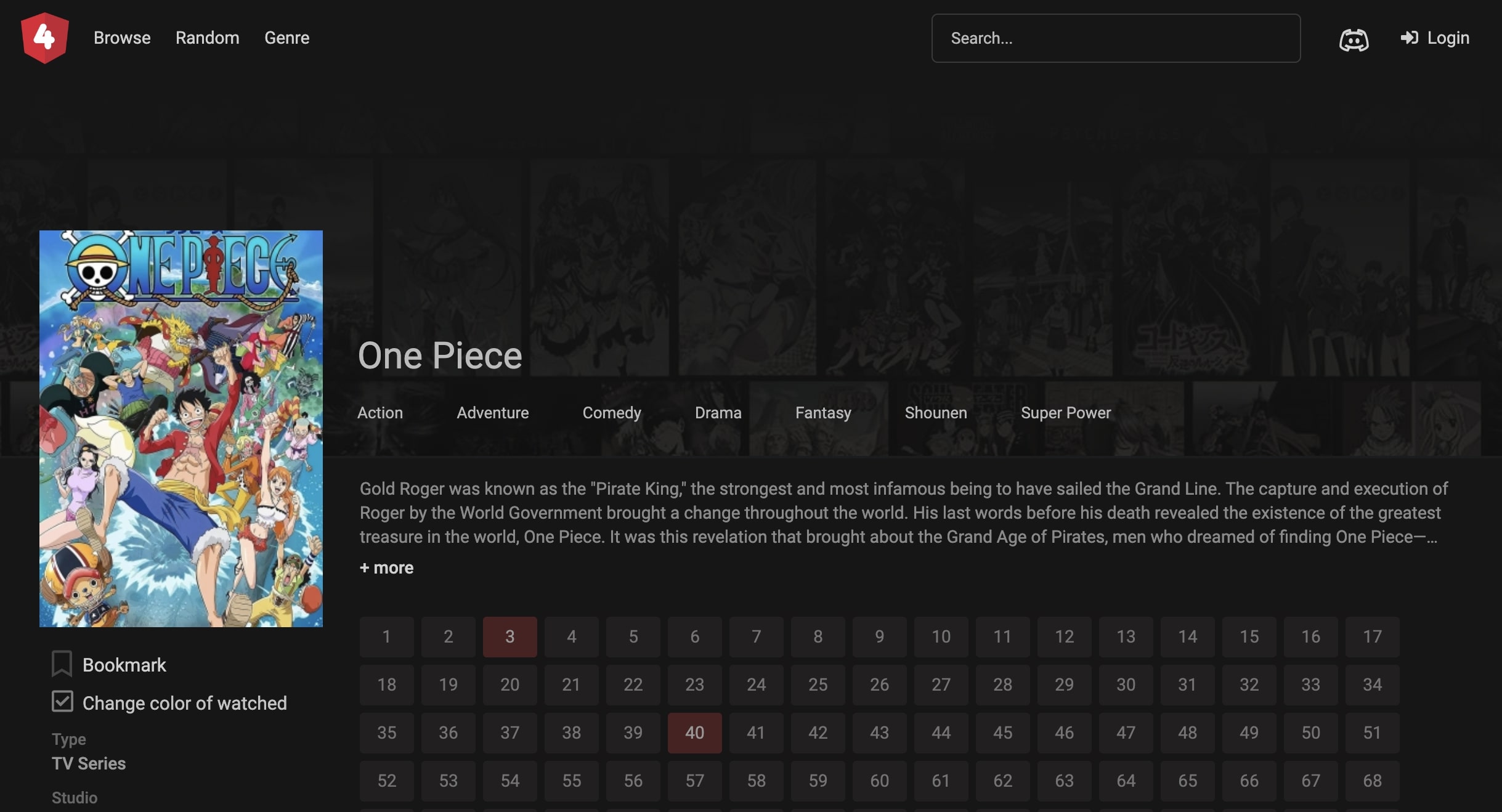Open the Adventure genre
This screenshot has height=812, width=1502.
[492, 413]
